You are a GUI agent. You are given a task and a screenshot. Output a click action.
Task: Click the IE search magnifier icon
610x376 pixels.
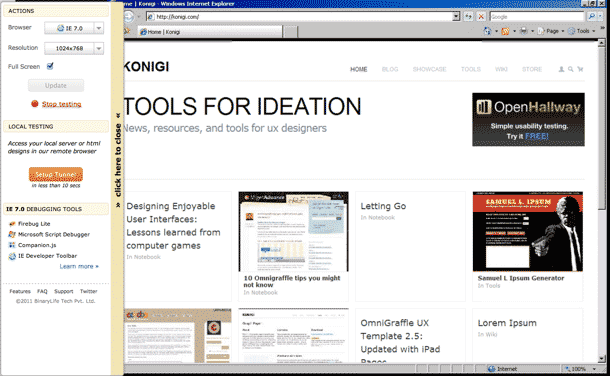591,17
